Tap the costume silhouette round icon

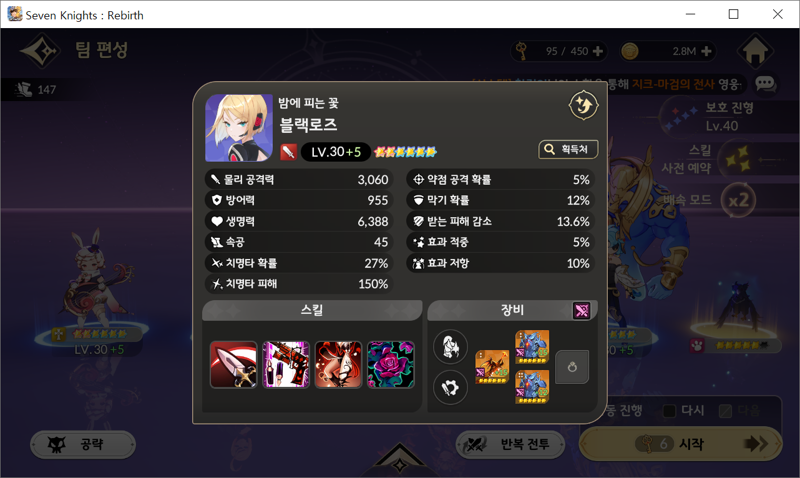pyautogui.click(x=450, y=346)
